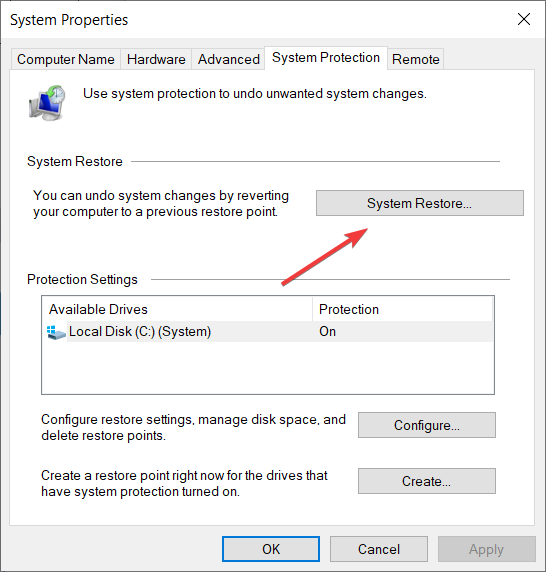546x572 pixels.
Task: Confirm with the OK button
Action: coord(271,549)
